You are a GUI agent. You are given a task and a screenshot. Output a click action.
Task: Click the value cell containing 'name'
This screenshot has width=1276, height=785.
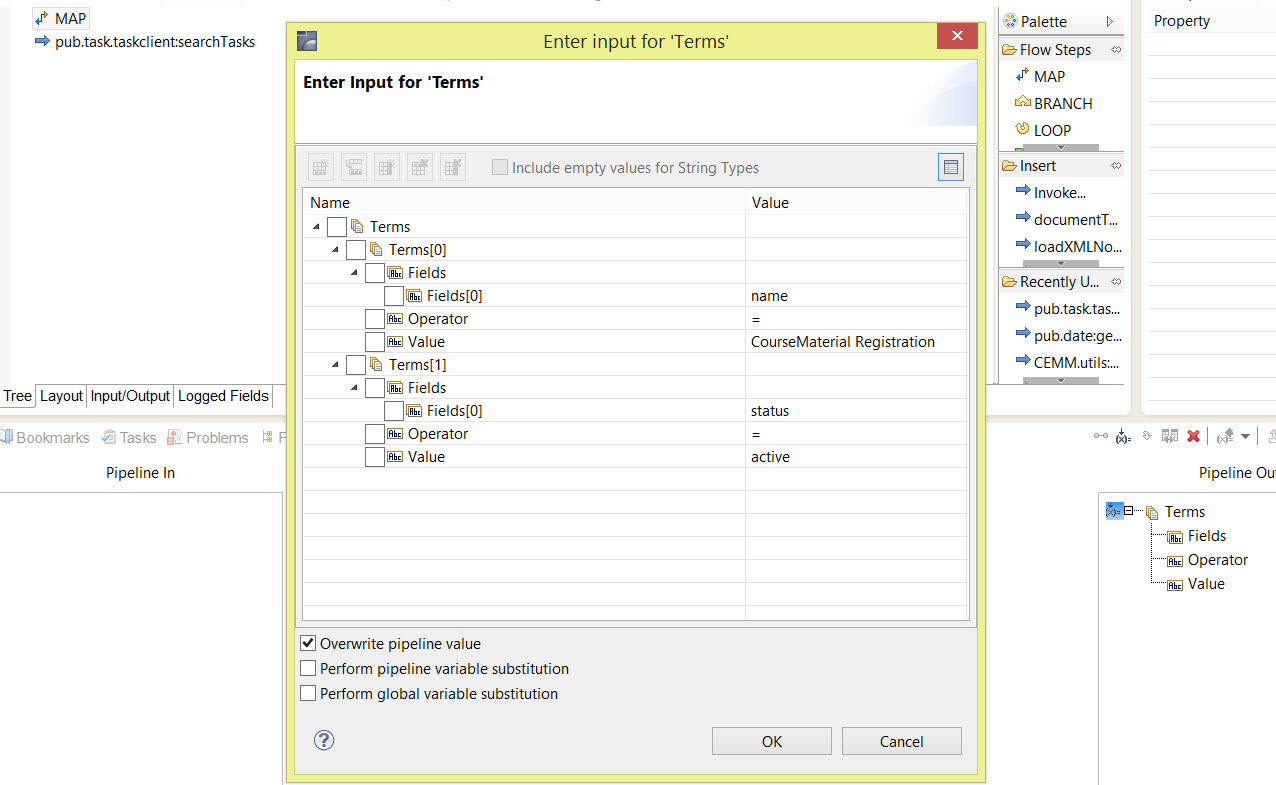click(857, 296)
